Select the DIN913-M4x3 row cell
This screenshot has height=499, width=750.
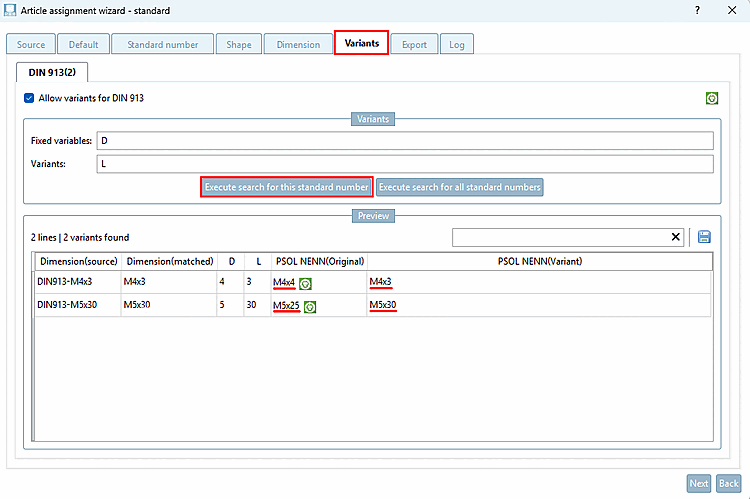pyautogui.click(x=78, y=282)
